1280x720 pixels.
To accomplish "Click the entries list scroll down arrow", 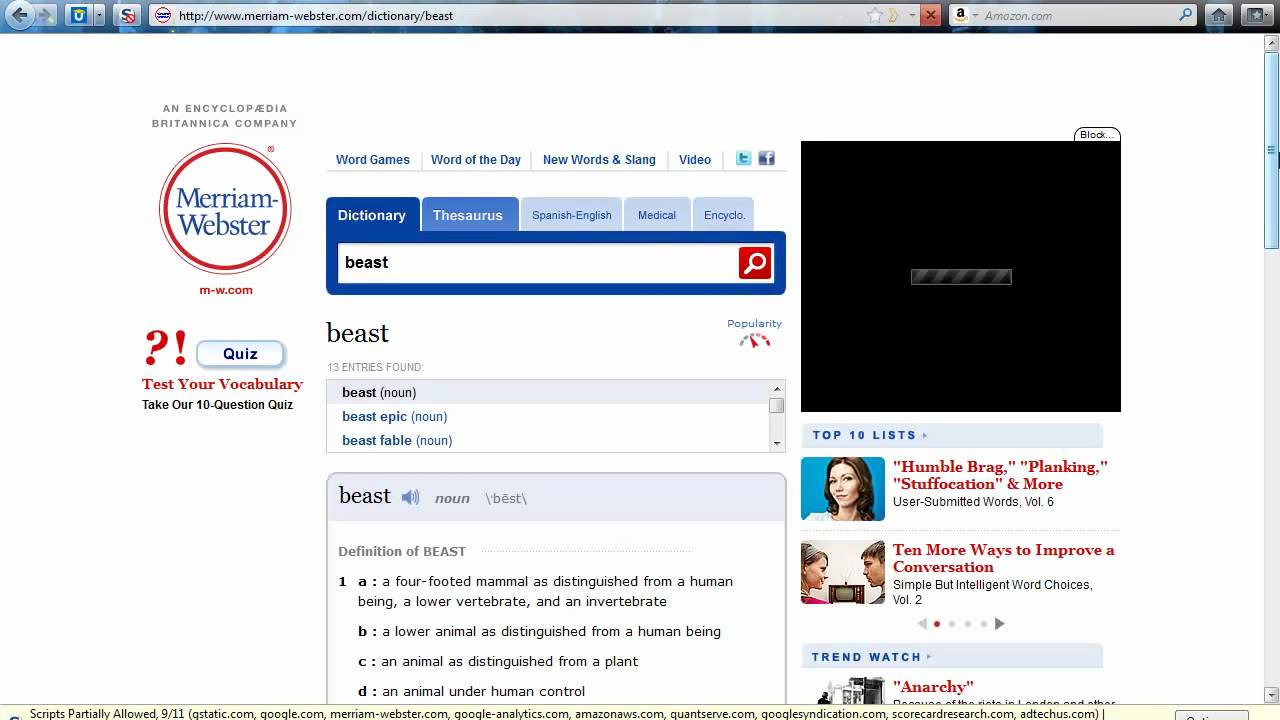I will tap(776, 443).
